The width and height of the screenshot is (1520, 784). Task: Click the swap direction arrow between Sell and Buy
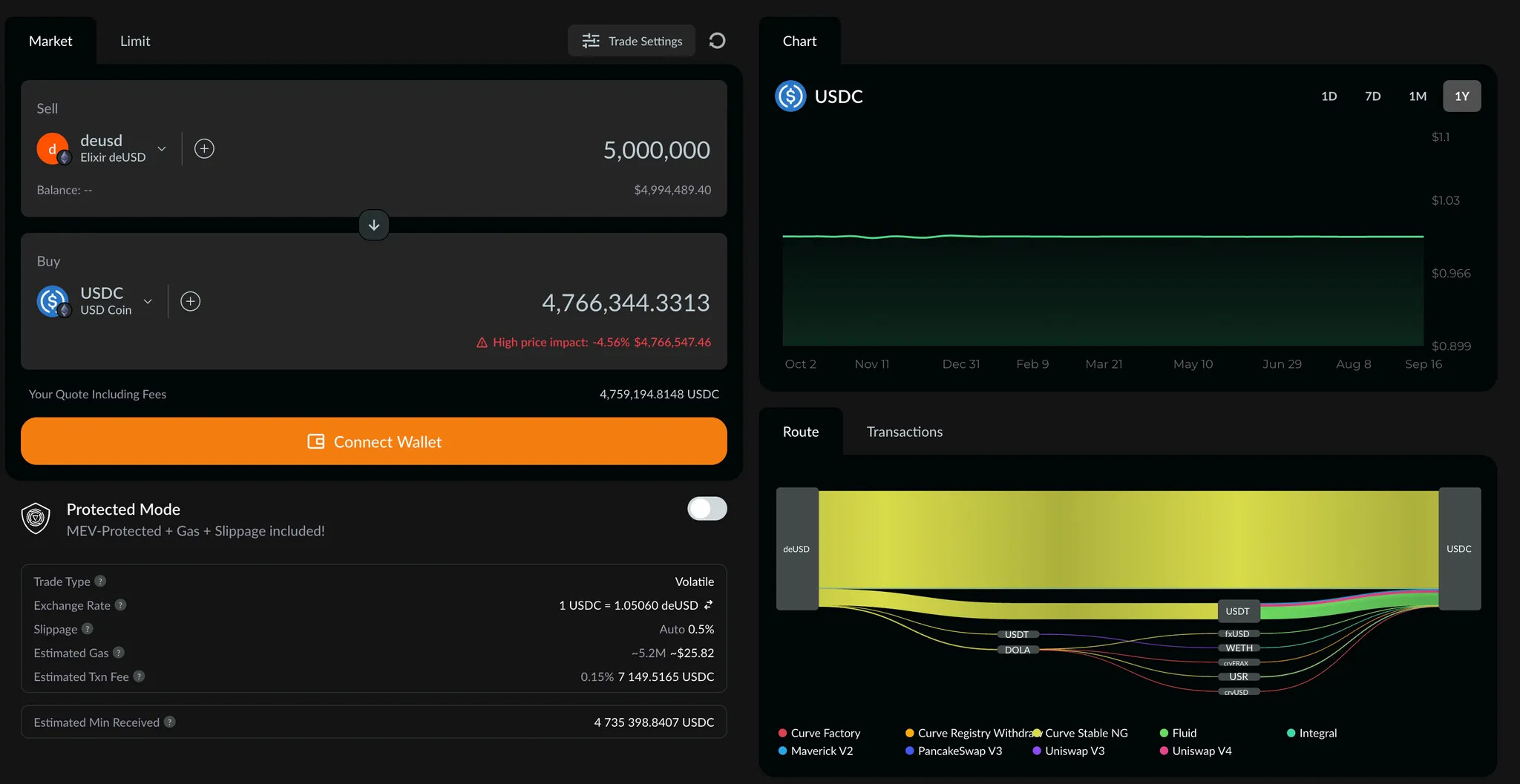[374, 225]
